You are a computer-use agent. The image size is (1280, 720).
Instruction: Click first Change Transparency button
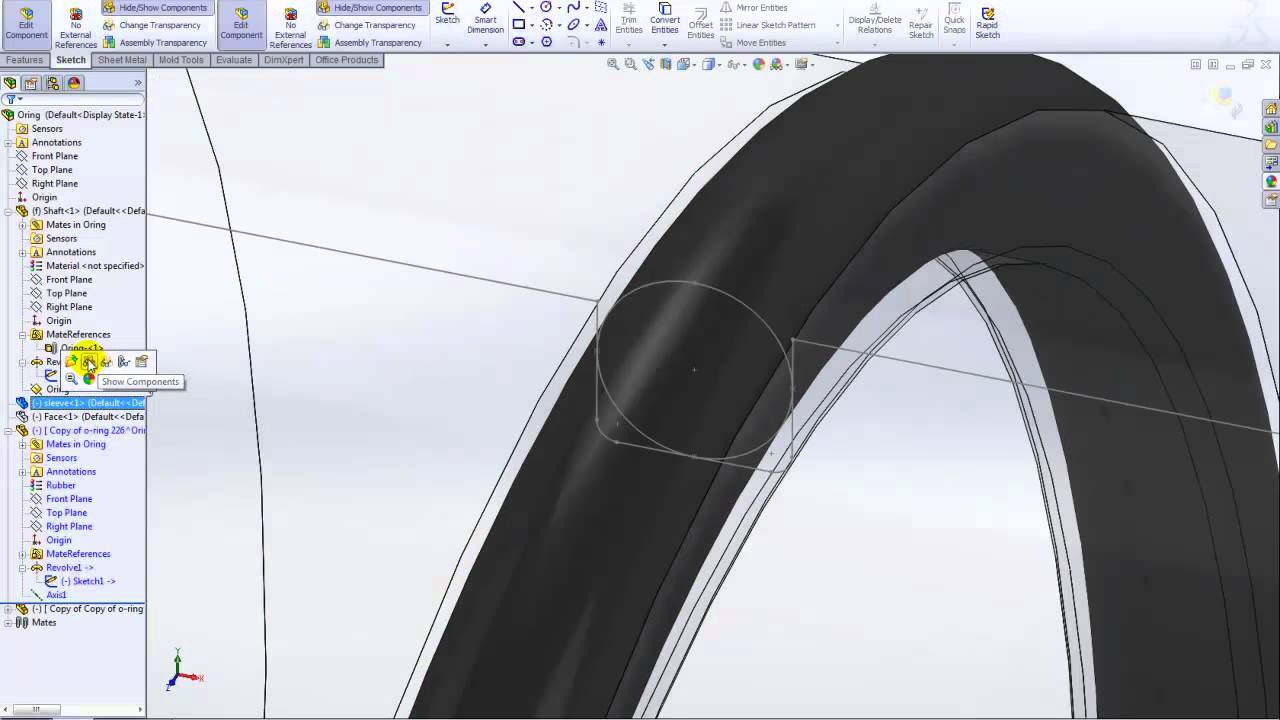pyautogui.click(x=151, y=25)
